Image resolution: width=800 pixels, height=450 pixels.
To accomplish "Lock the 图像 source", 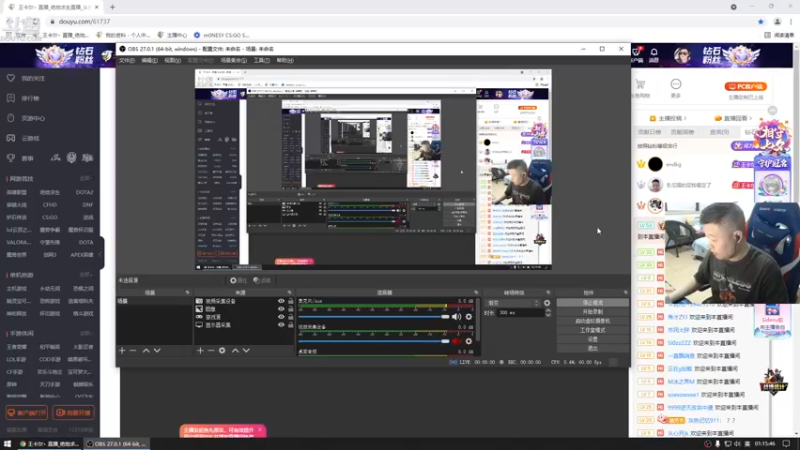I will coord(290,309).
